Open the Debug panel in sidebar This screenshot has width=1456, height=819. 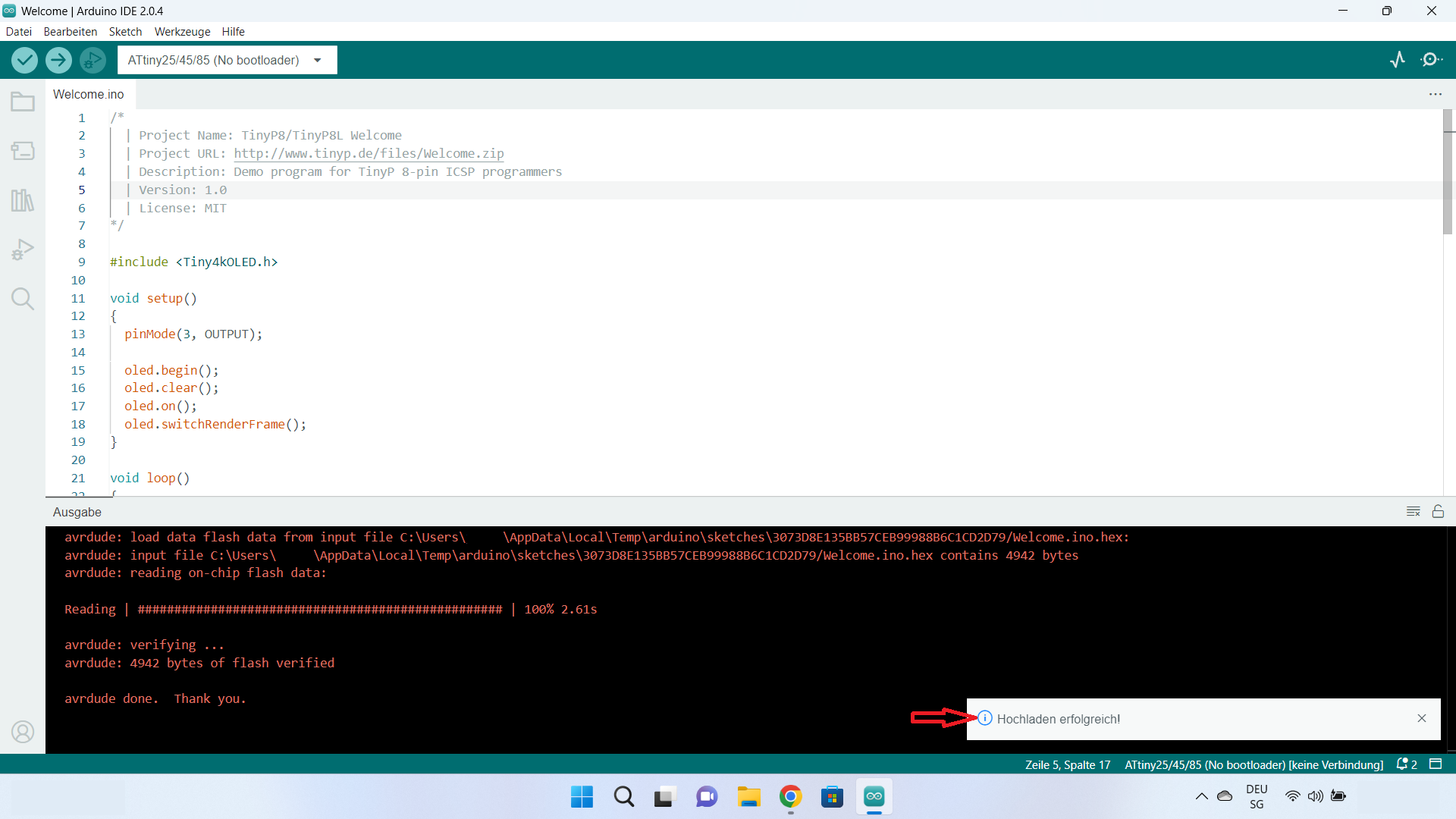[23, 249]
